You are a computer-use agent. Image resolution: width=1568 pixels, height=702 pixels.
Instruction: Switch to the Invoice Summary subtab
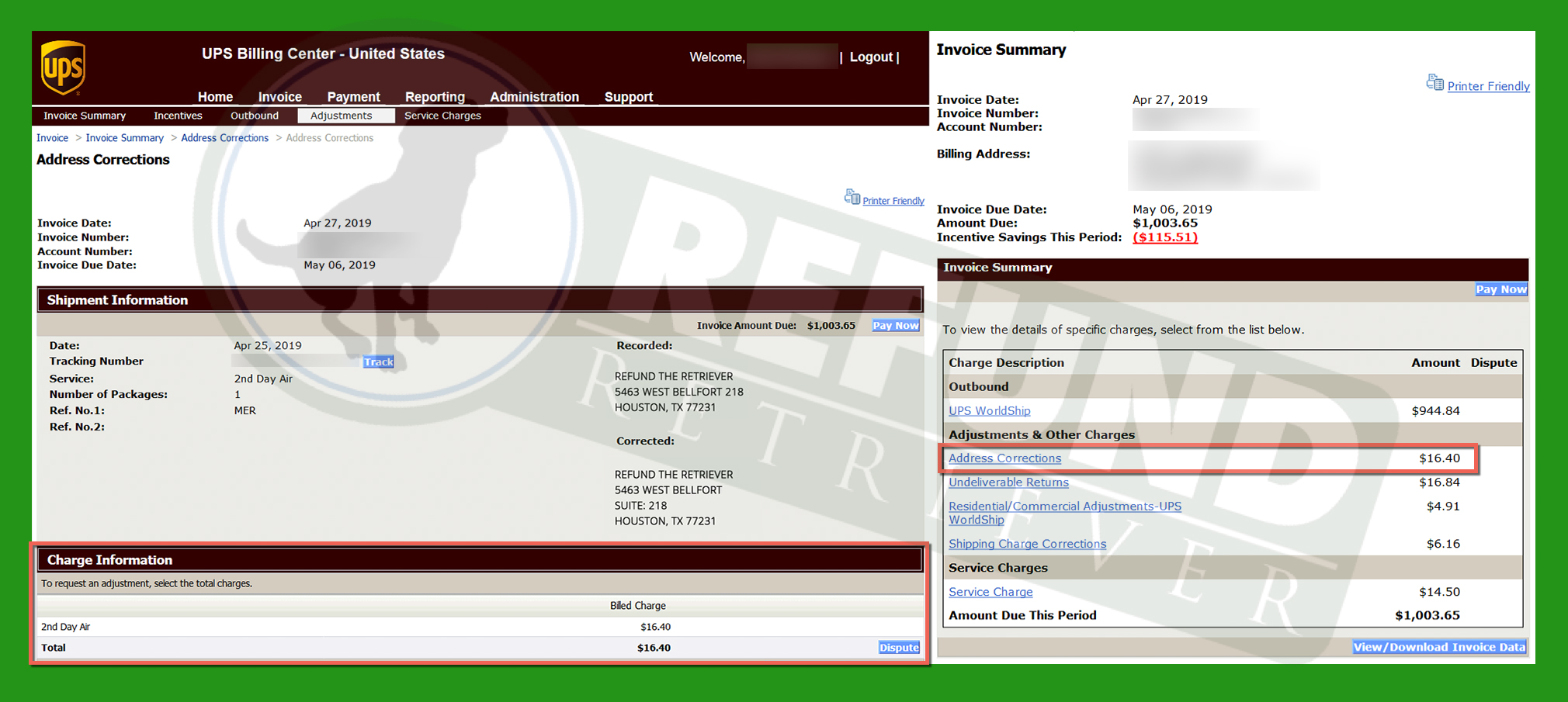pyautogui.click(x=85, y=116)
